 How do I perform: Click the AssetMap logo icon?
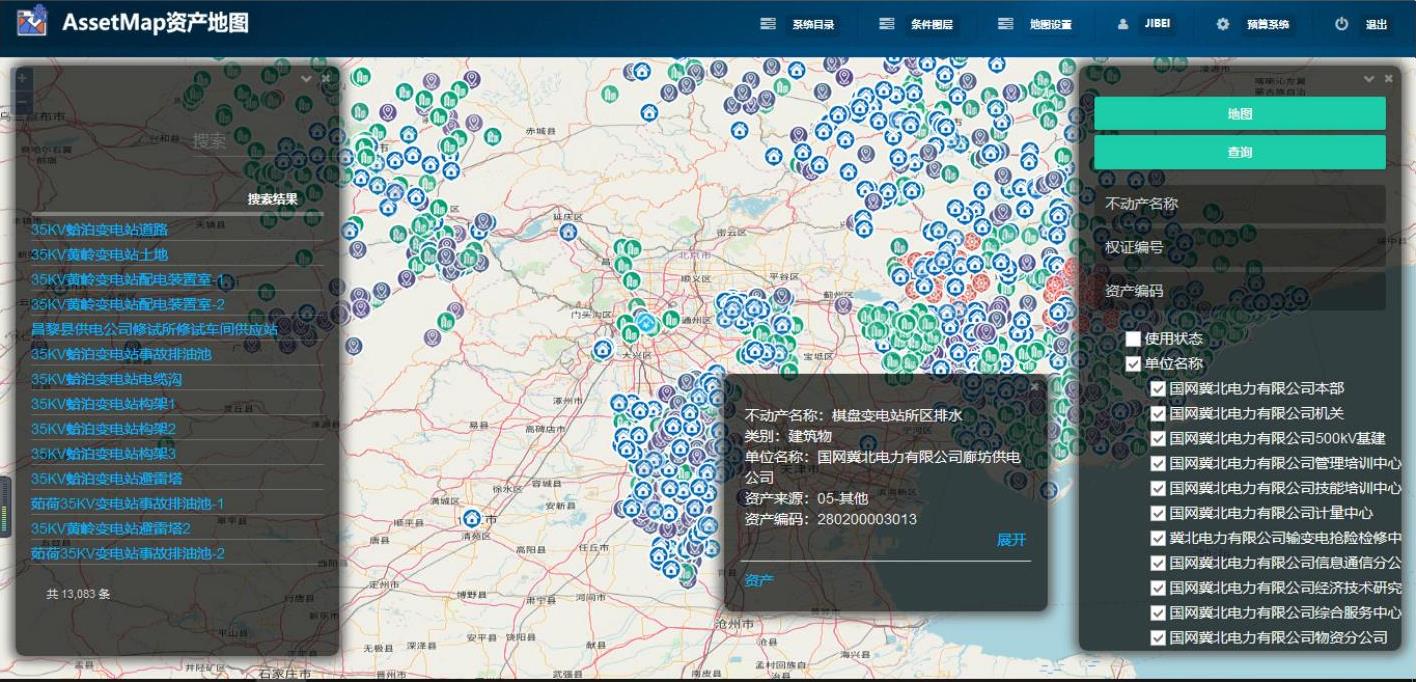(x=32, y=23)
